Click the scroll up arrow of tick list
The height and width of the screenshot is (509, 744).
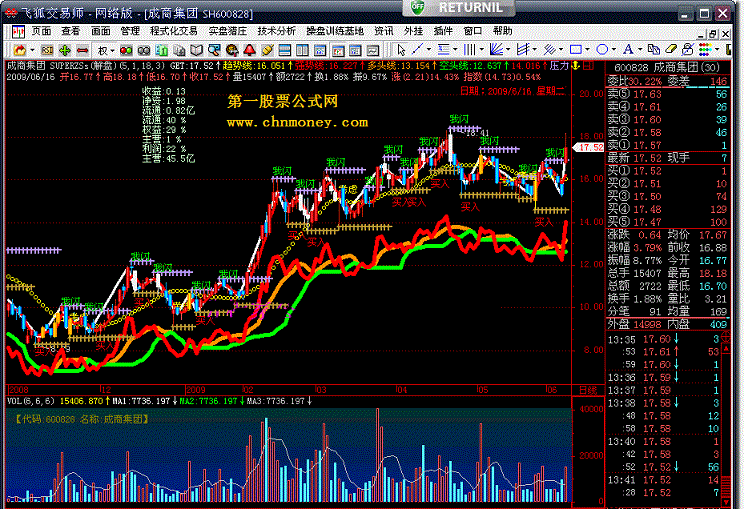pyautogui.click(x=725, y=350)
